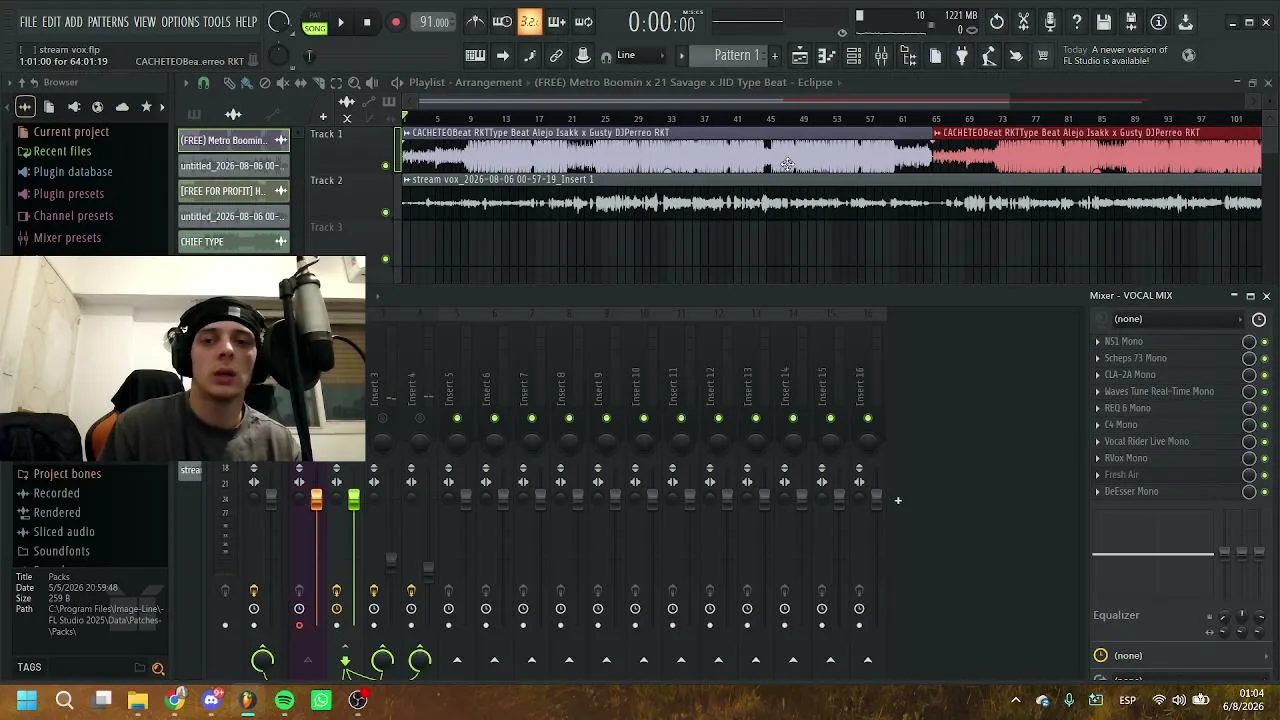Stop playback with the stop button
1280x720 pixels.
click(x=367, y=22)
